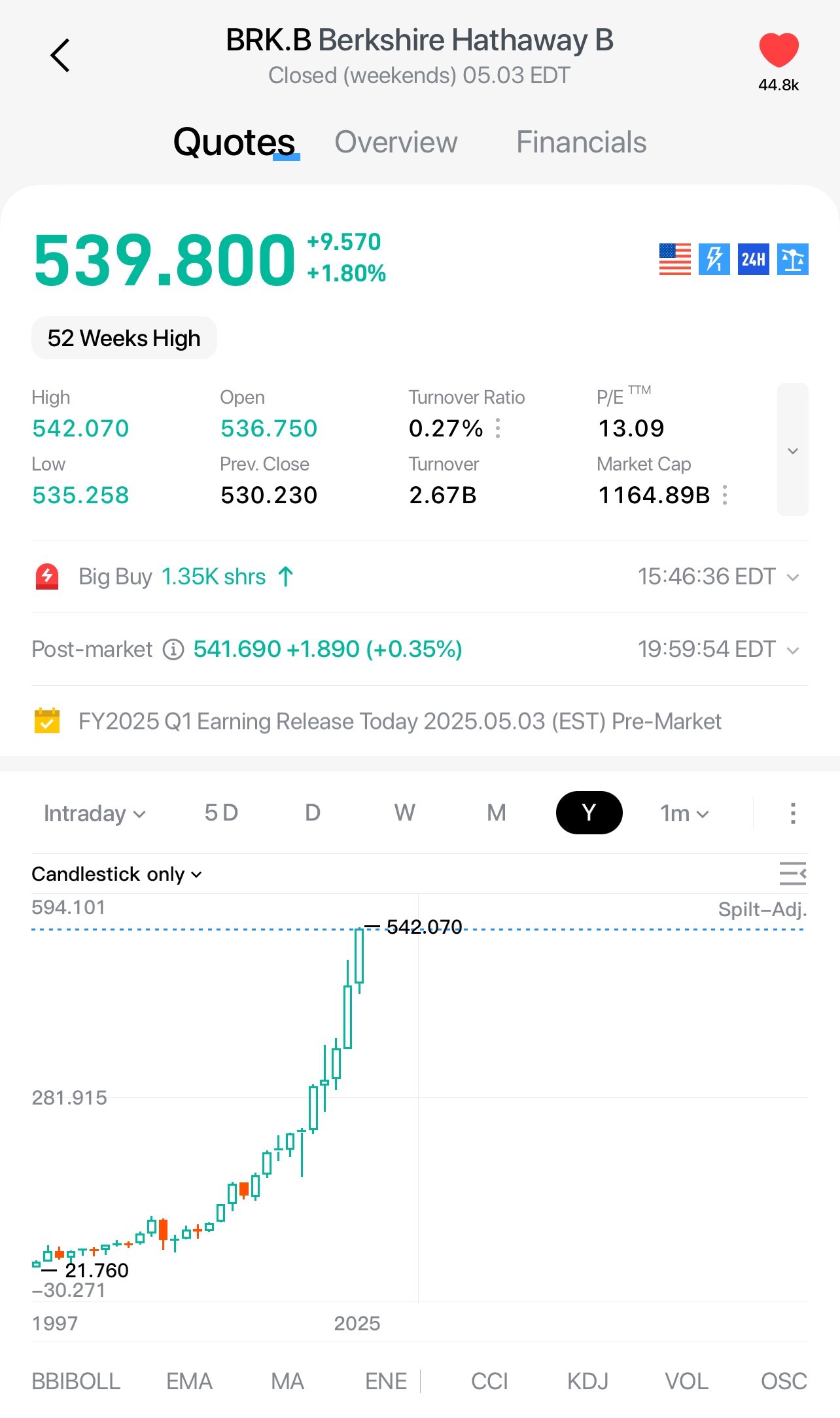Screen dimensions: 840x1418
Task: Open the Intraday chart dropdown
Action: (x=94, y=813)
